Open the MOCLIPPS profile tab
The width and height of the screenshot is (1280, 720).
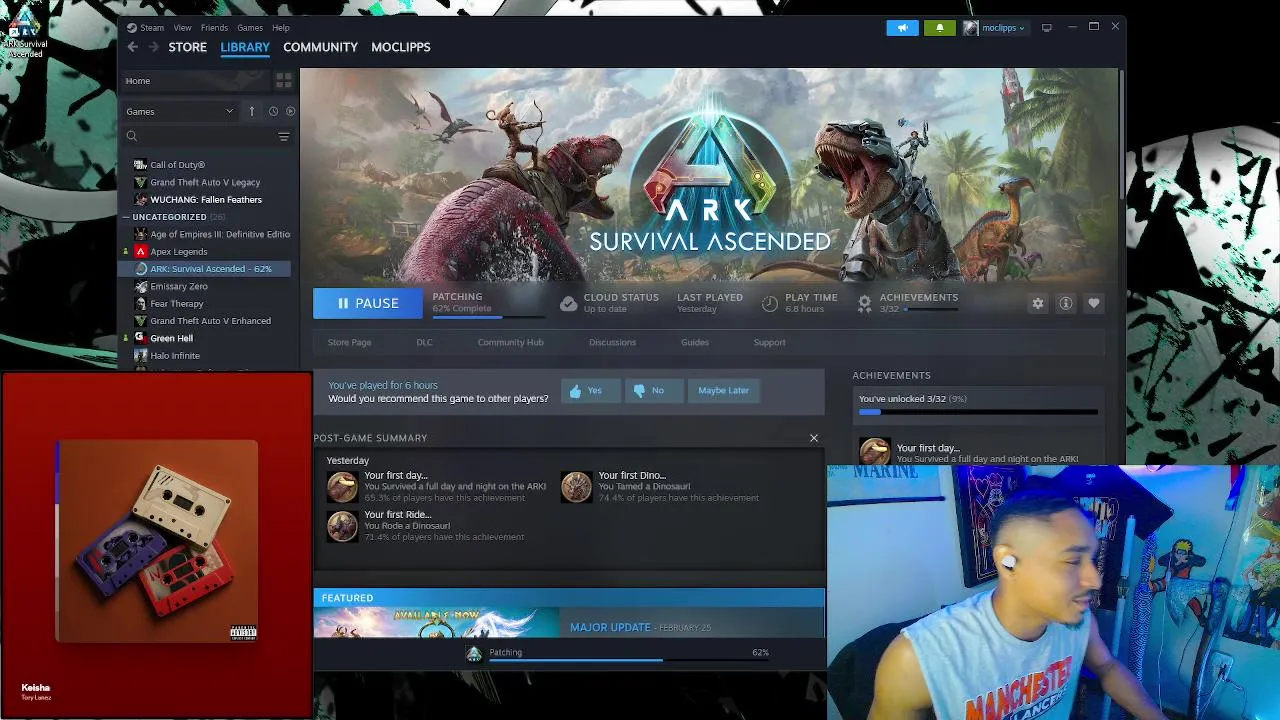[401, 47]
